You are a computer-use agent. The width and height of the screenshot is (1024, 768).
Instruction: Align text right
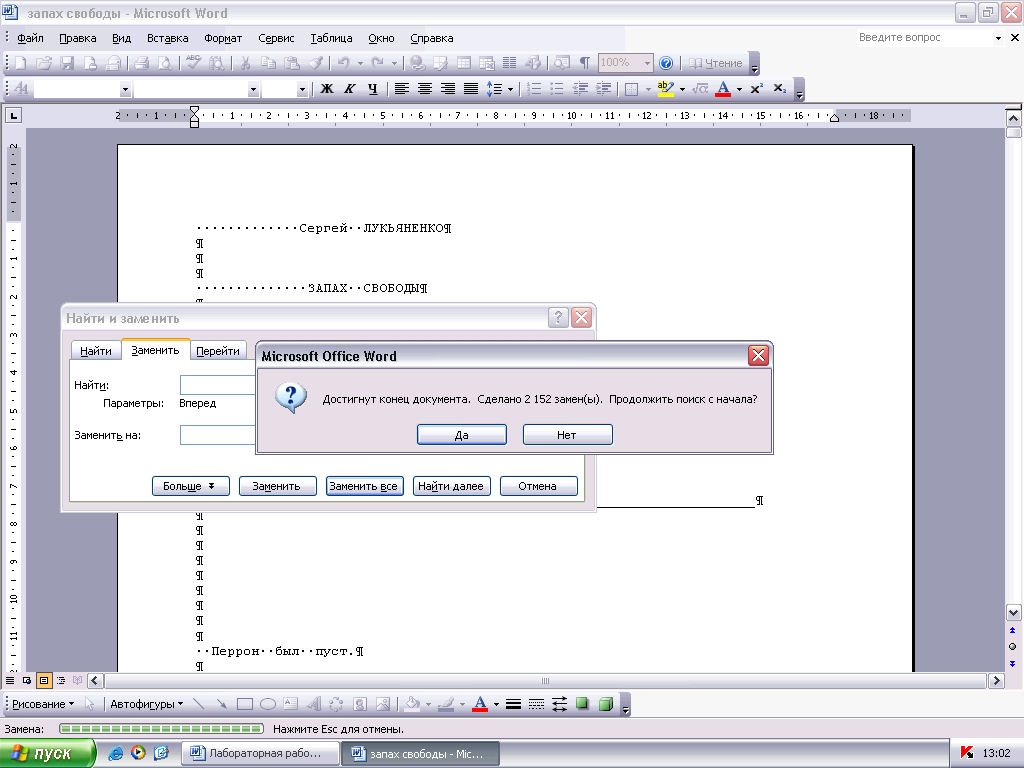click(447, 89)
